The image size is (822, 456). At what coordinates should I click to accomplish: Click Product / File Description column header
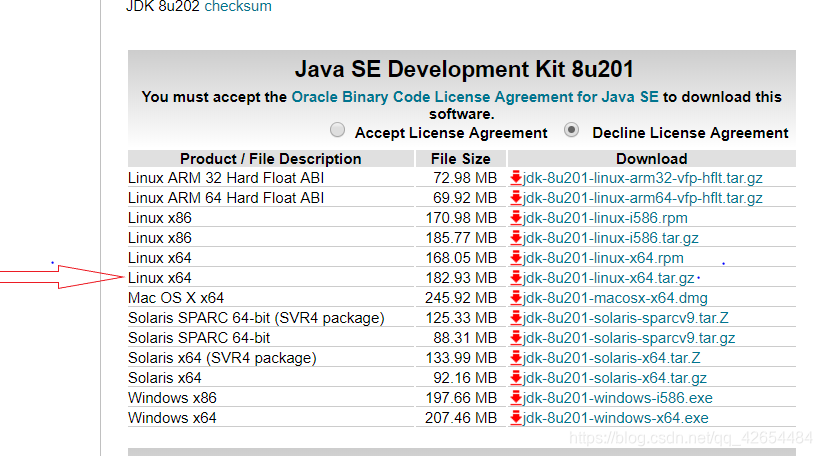coord(271,159)
